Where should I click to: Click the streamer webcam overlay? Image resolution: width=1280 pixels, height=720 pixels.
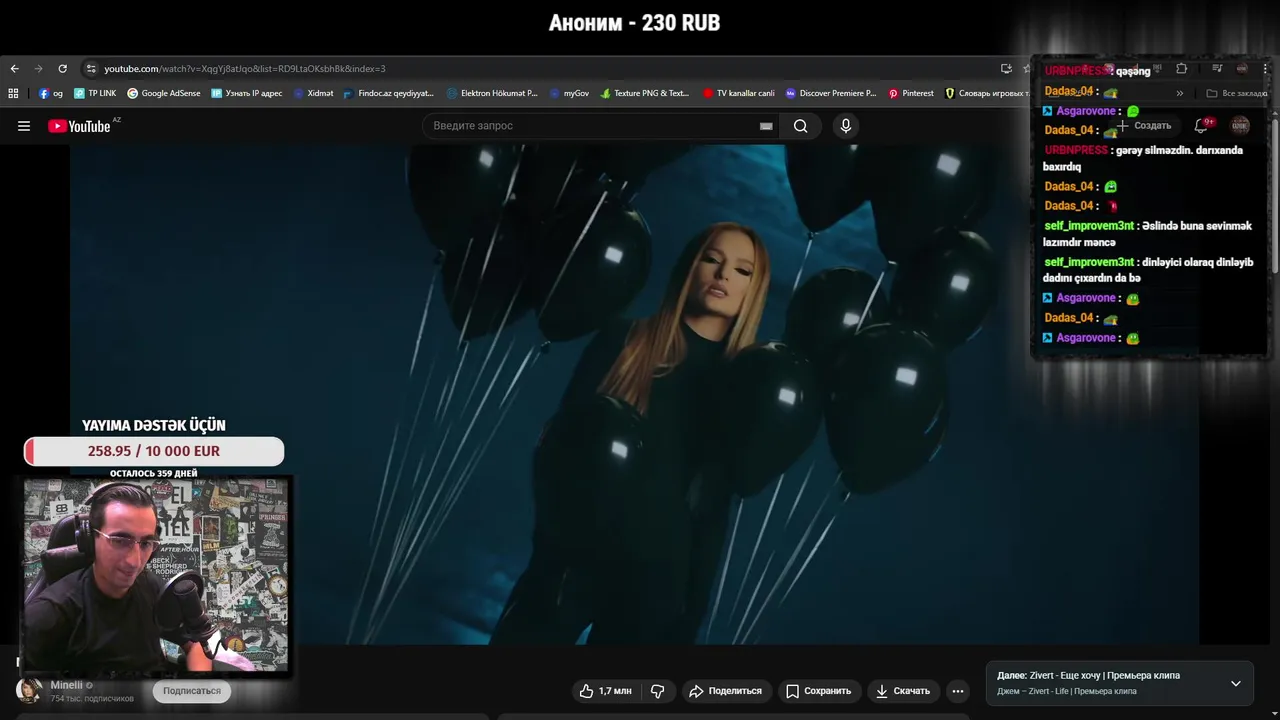[x=156, y=577]
